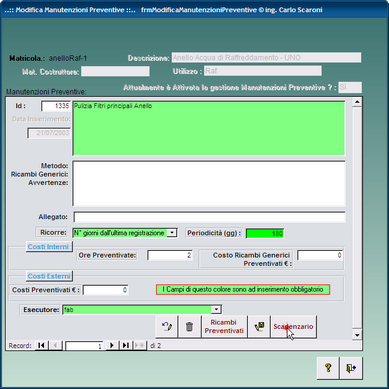This screenshot has height=389, width=389.
Task: Exit the form via the door icon
Action: pos(351,368)
